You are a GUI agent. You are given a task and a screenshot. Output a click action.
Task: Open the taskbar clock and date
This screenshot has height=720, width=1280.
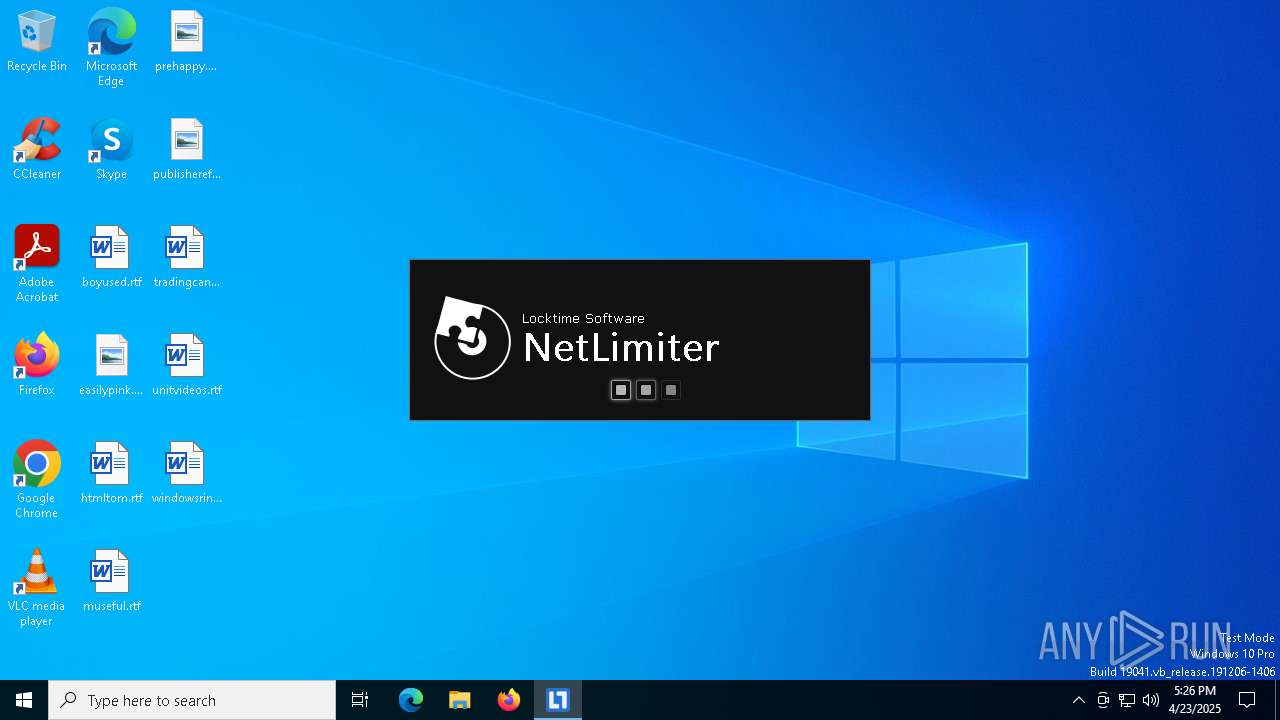(x=1195, y=700)
